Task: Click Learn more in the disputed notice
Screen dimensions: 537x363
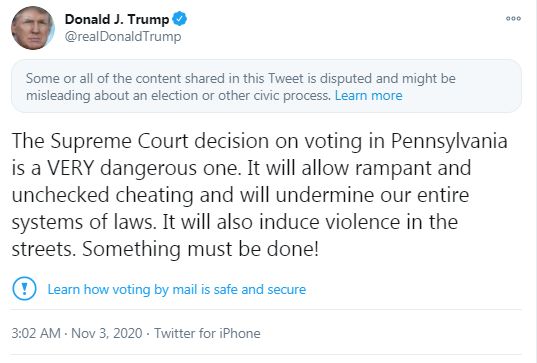Action: click(x=369, y=96)
